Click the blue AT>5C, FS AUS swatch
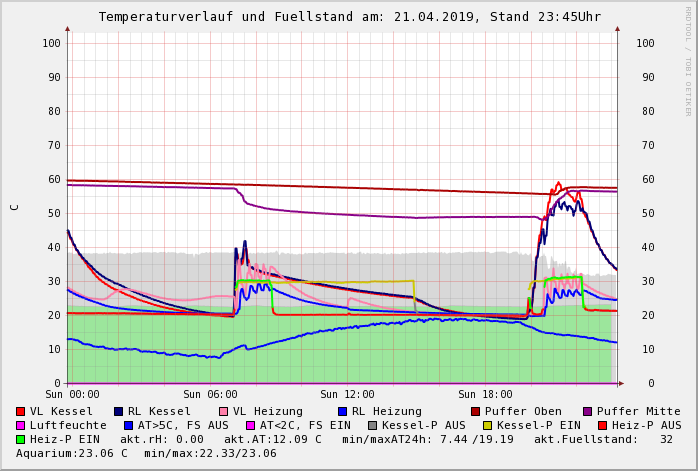698x471 pixels. click(128, 425)
